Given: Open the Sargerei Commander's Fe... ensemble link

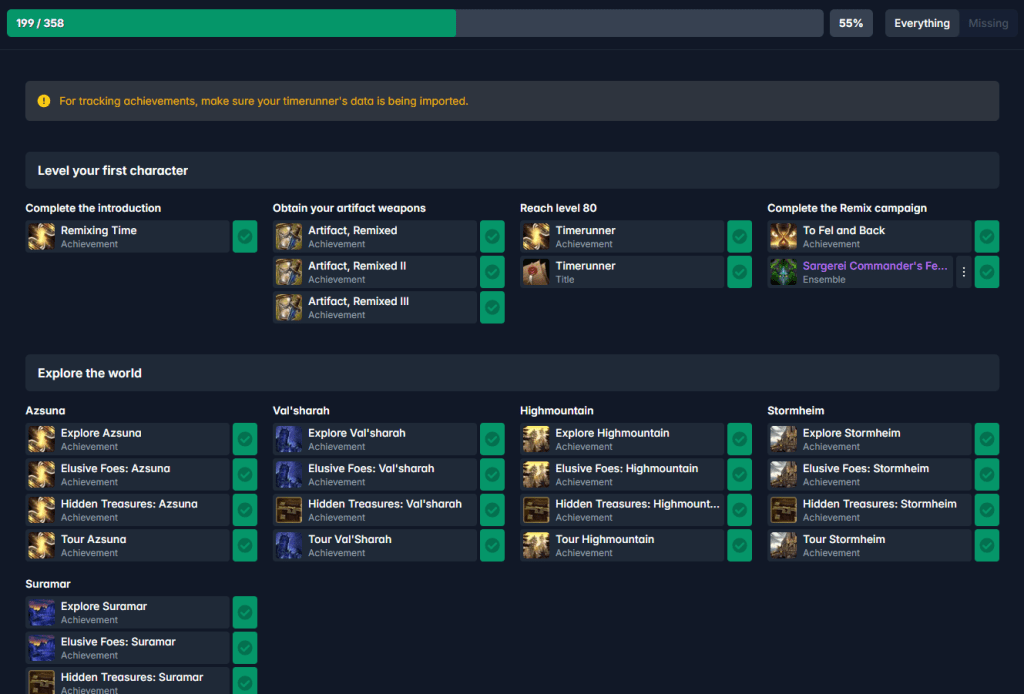Looking at the screenshot, I should click(x=875, y=266).
